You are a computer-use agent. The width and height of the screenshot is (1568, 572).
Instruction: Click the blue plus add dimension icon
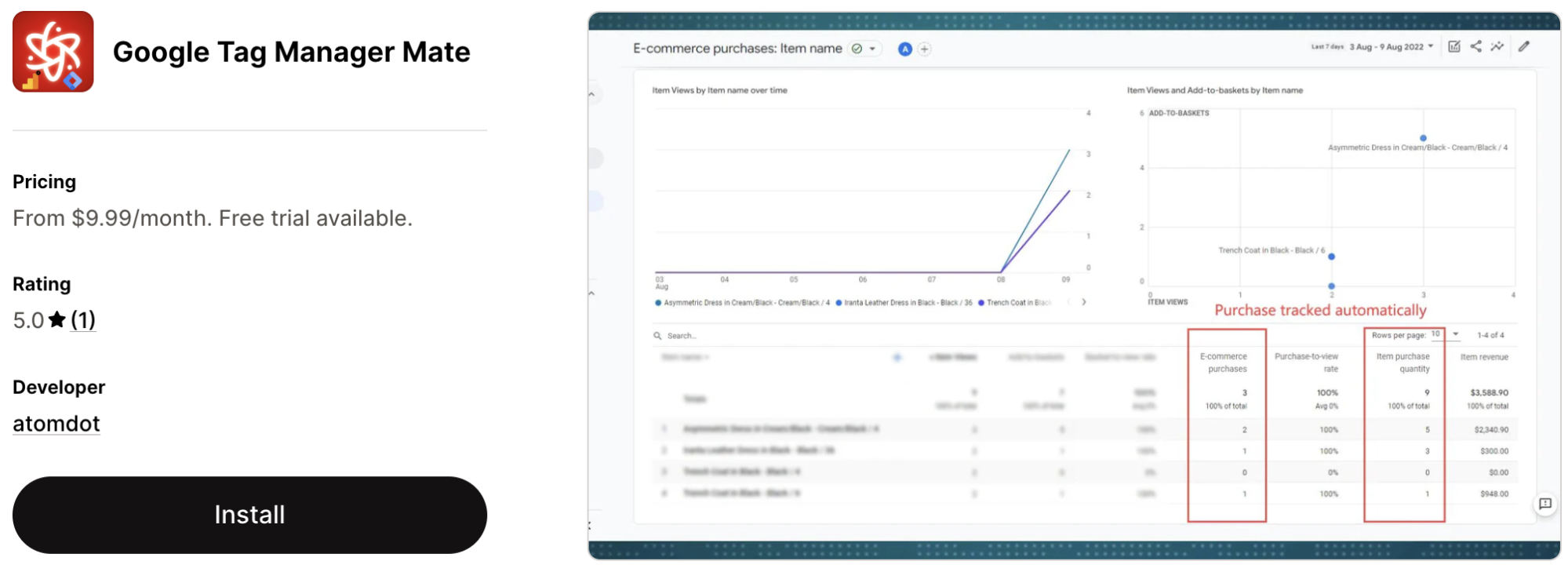[x=897, y=358]
